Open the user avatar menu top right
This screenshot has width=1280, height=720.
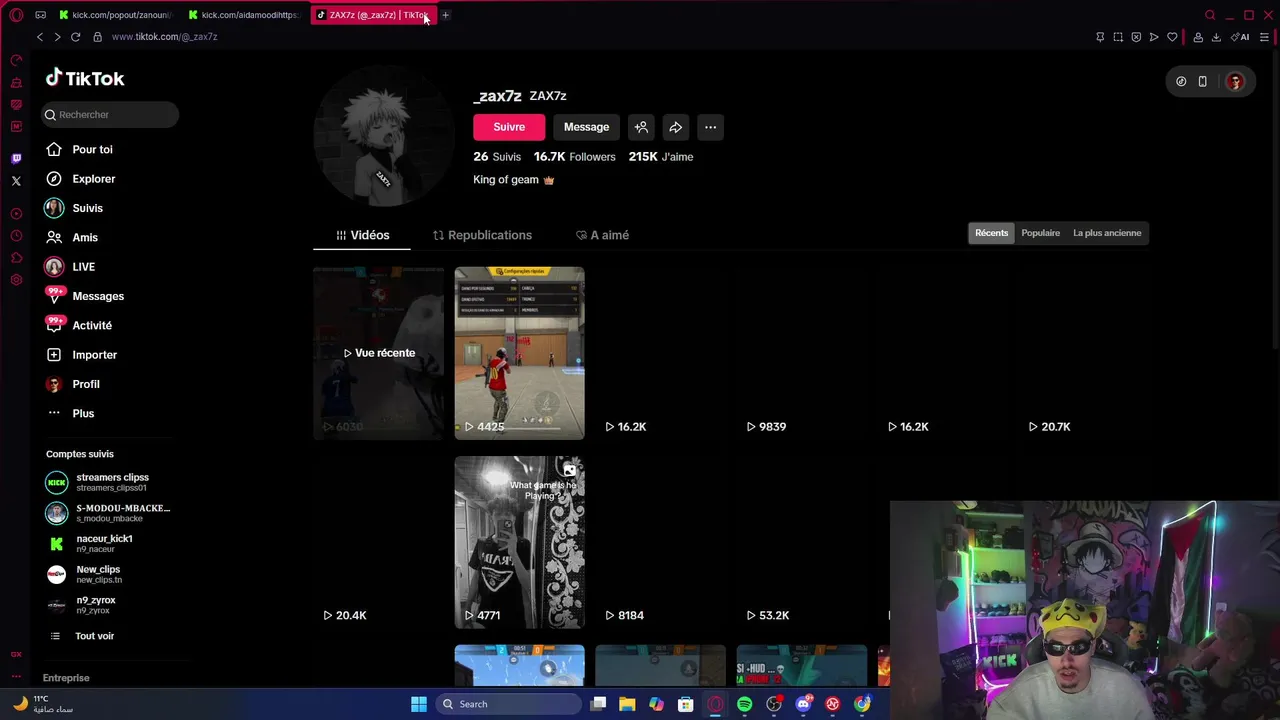point(1235,82)
